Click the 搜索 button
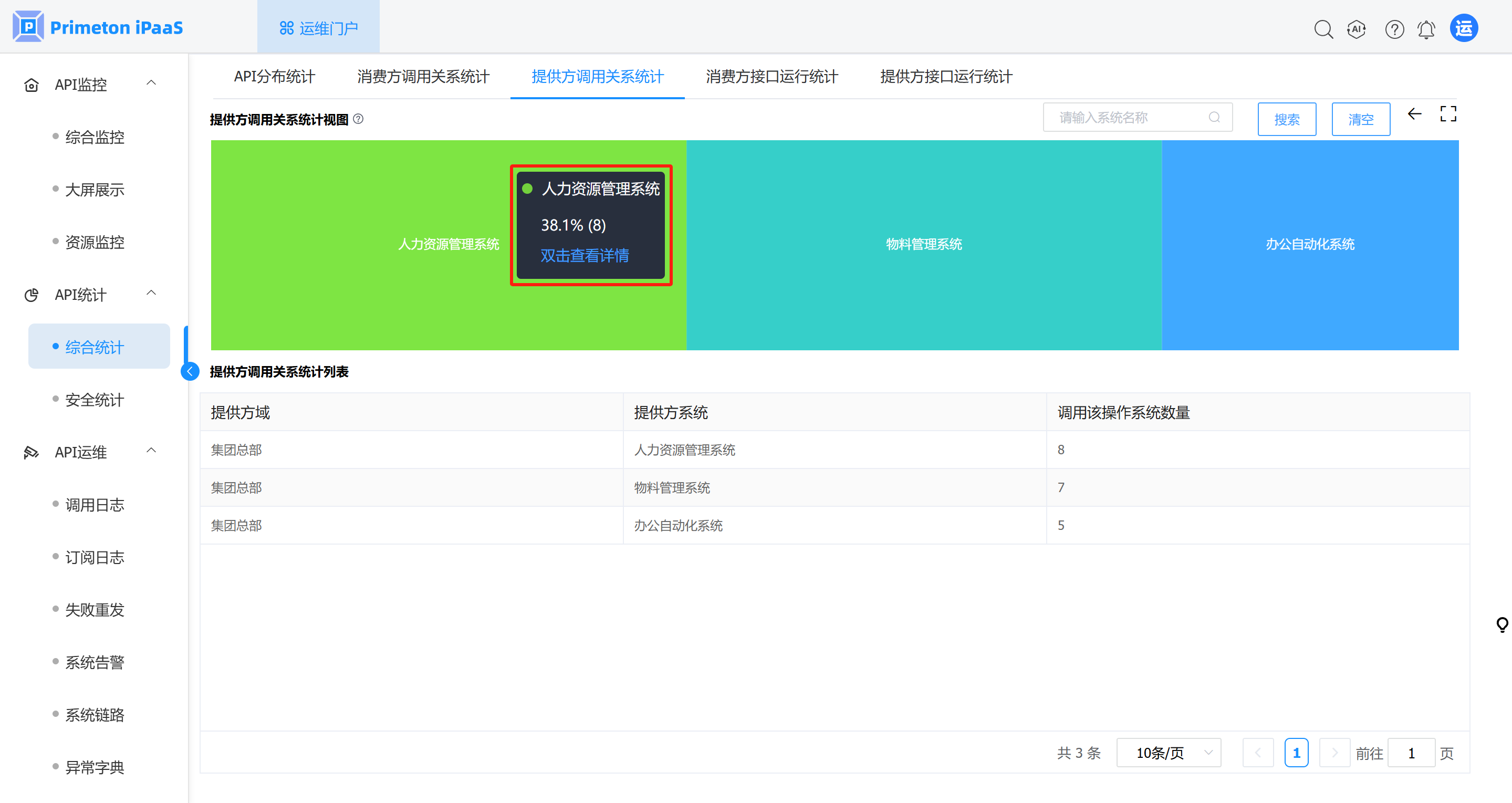The image size is (1512, 803). (x=1287, y=119)
